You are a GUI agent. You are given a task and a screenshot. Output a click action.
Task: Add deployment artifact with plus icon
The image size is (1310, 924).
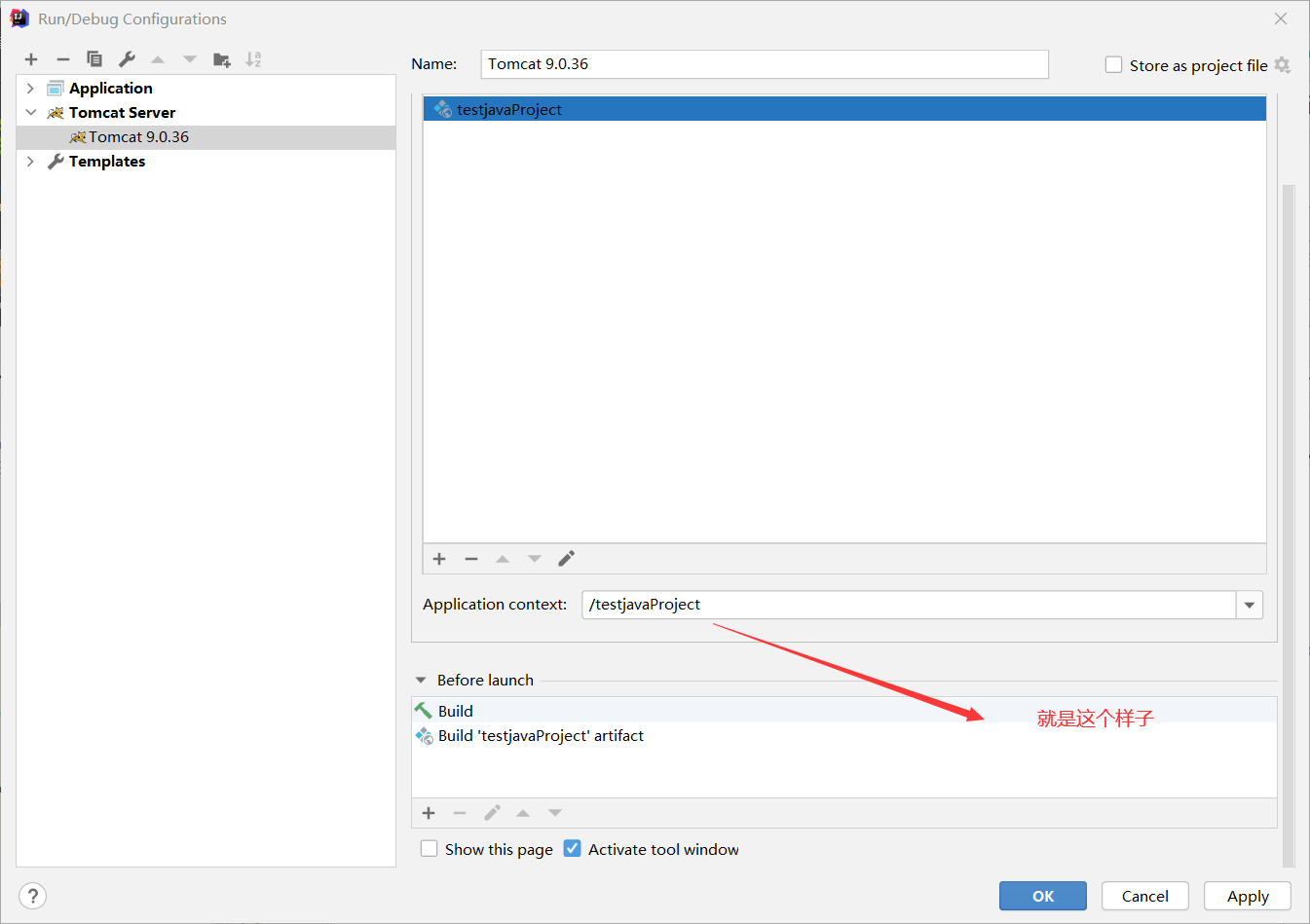(x=439, y=559)
